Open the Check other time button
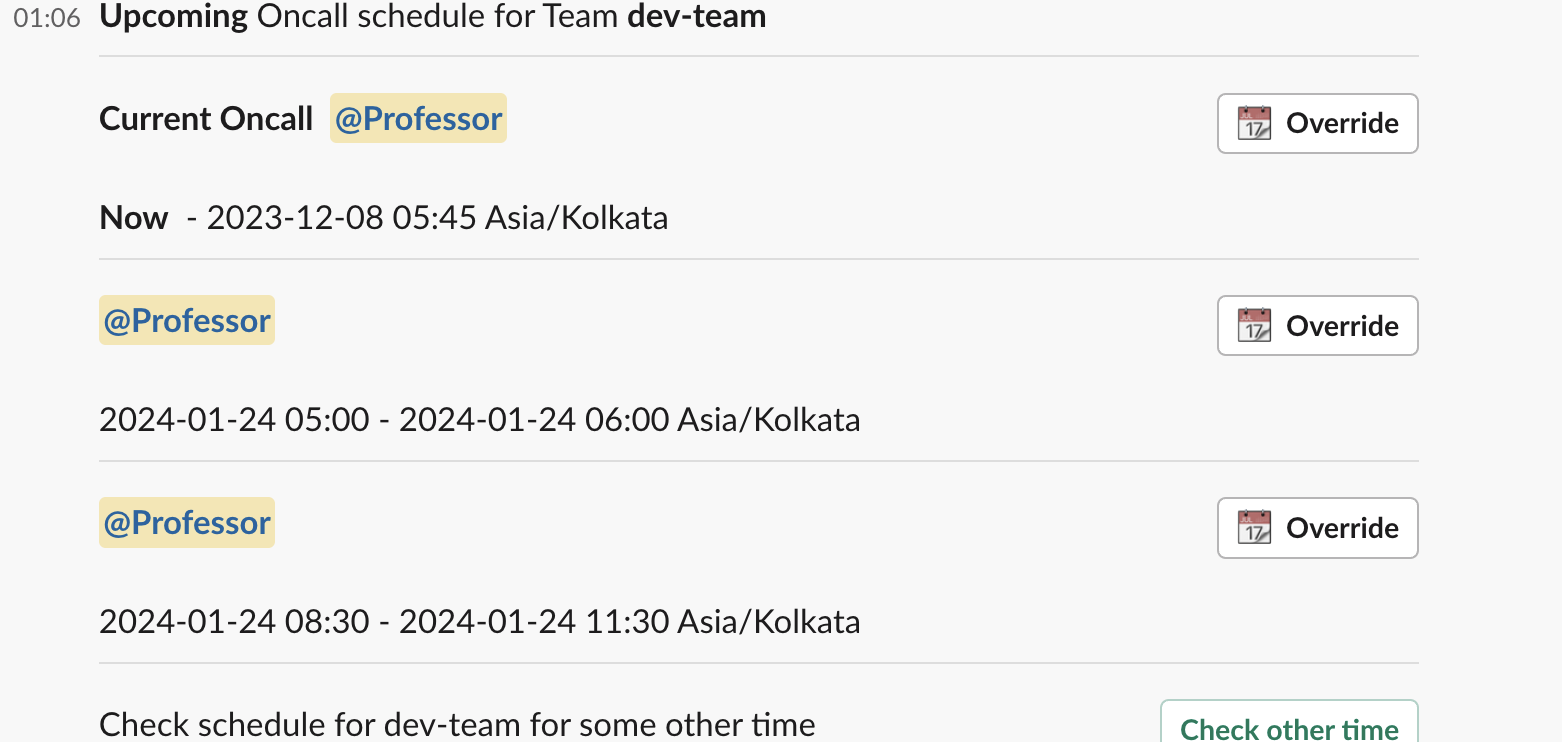 (x=1289, y=727)
